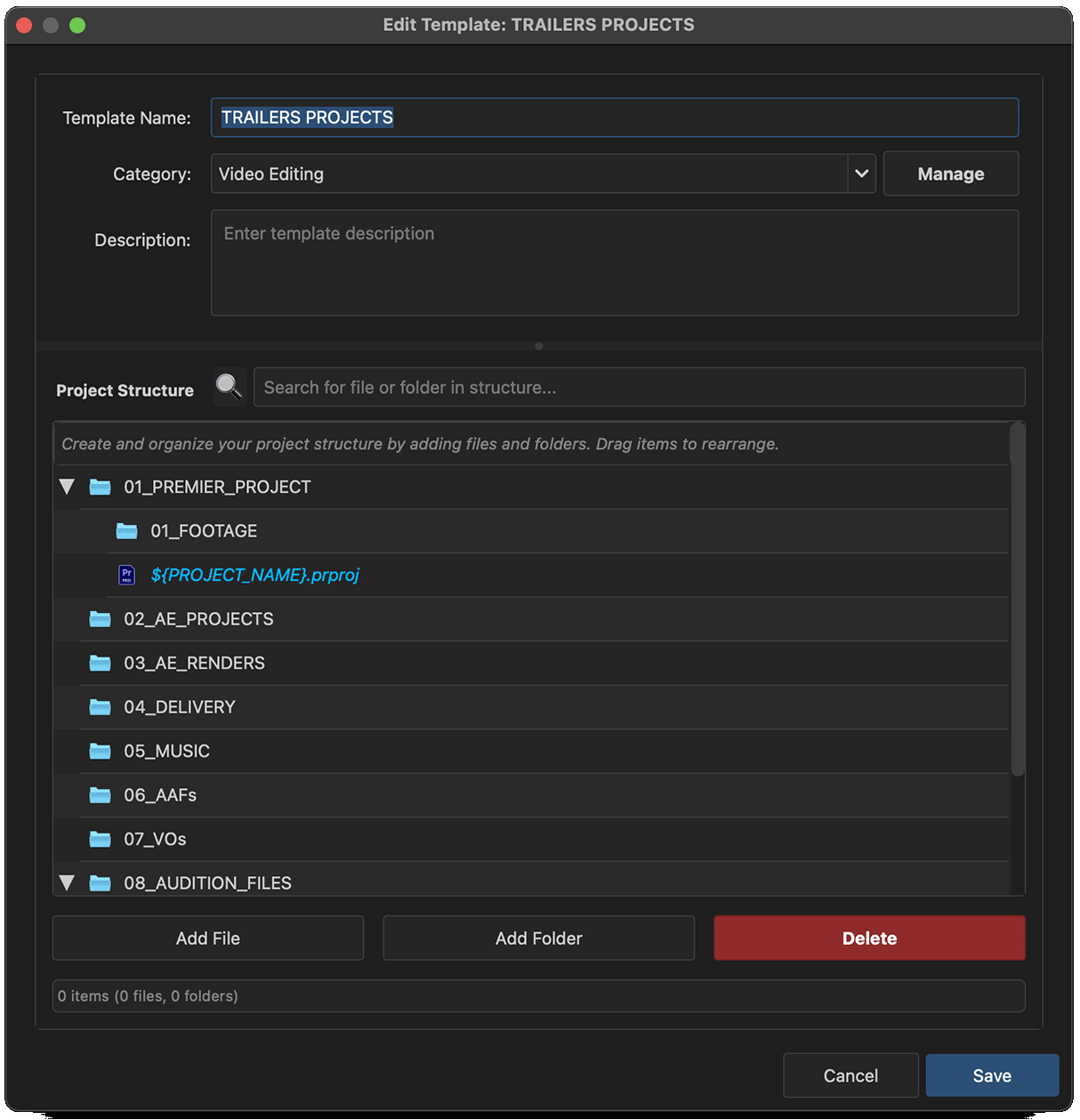Click the 04_DELIVERY folder icon
The image size is (1080, 1120).
(x=100, y=707)
